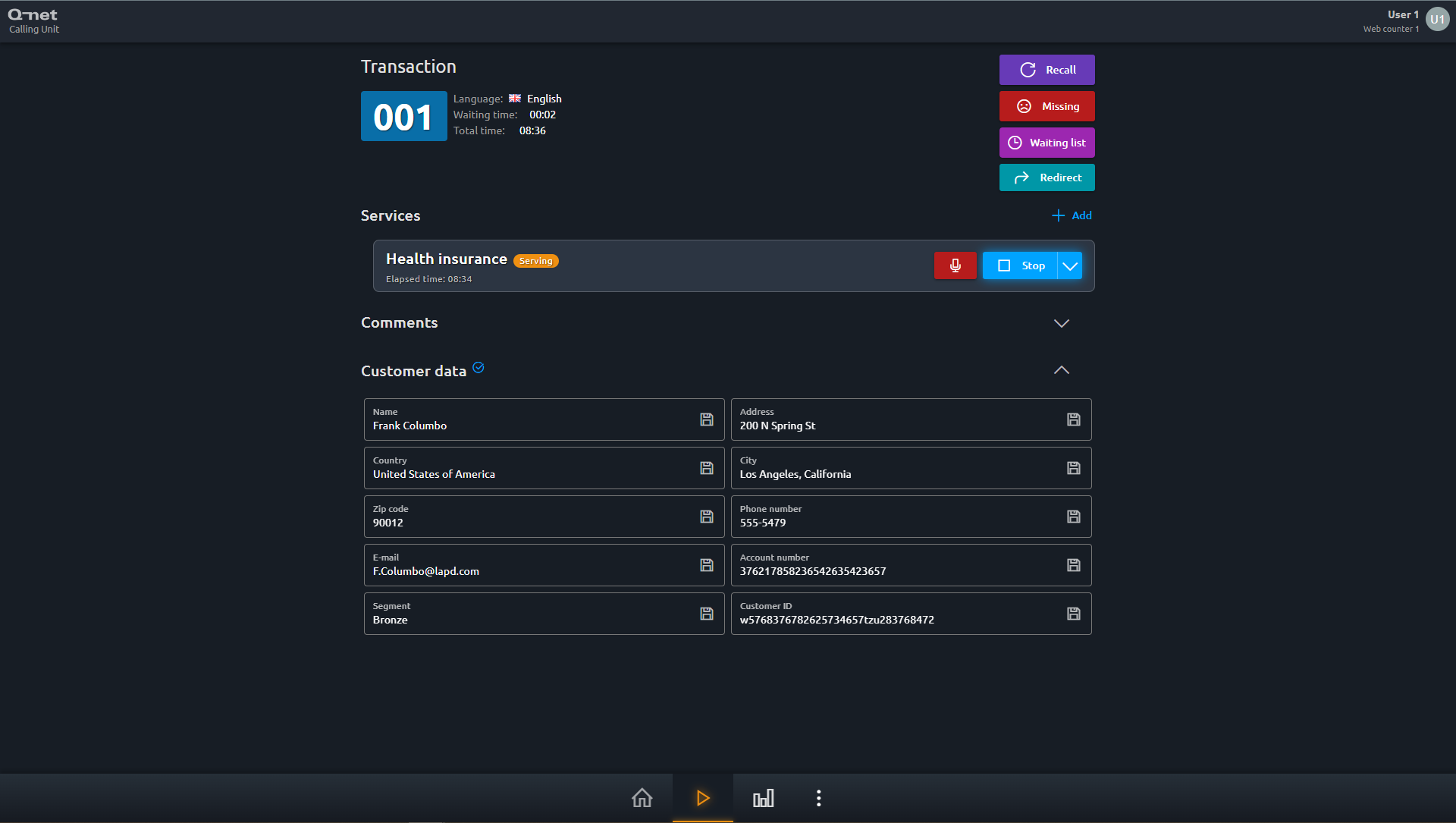The image size is (1456, 823).
Task: Open the three-dot more menu
Action: (819, 798)
